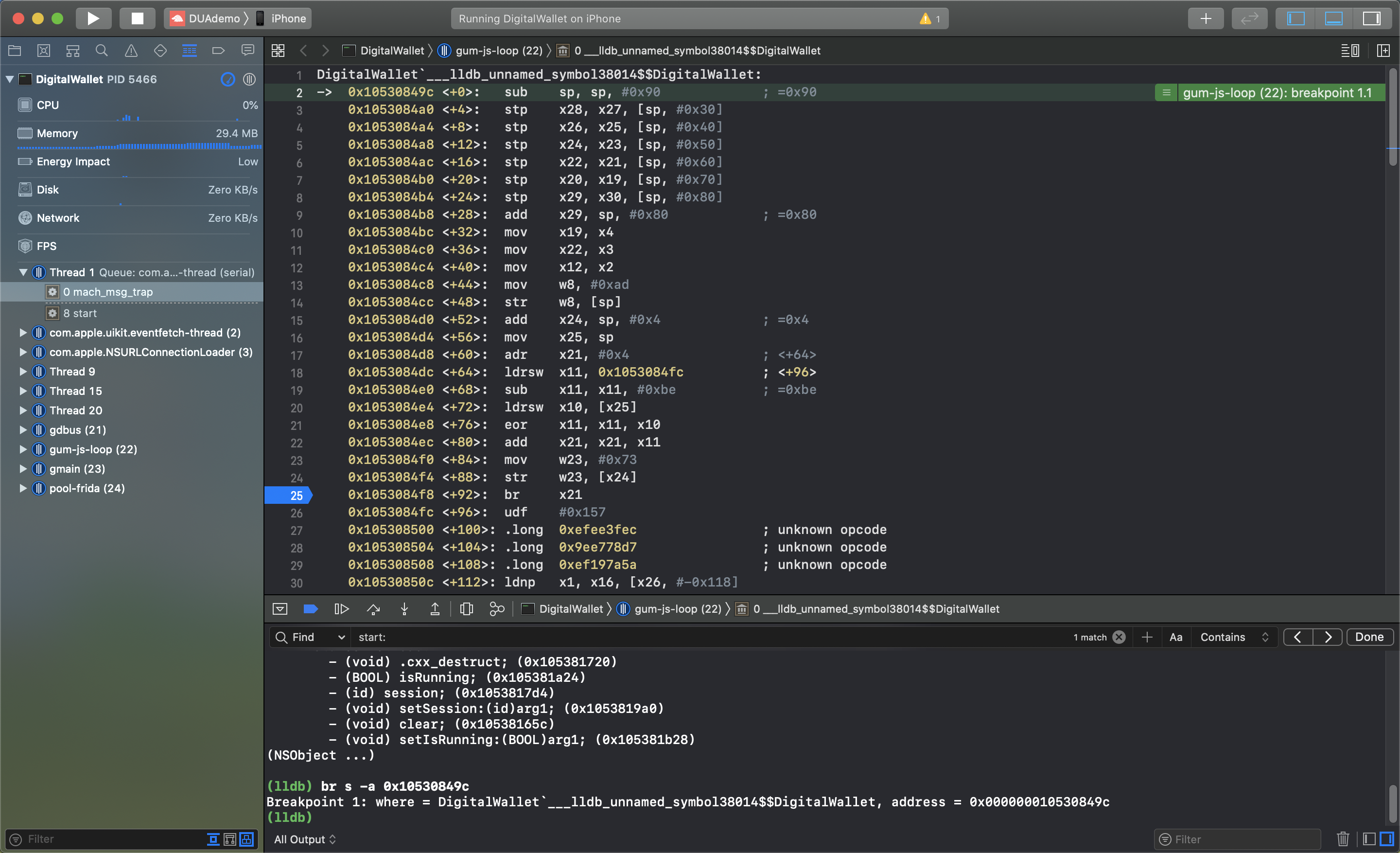Collapse the Thread 1 disclosure triangle

pyautogui.click(x=23, y=272)
